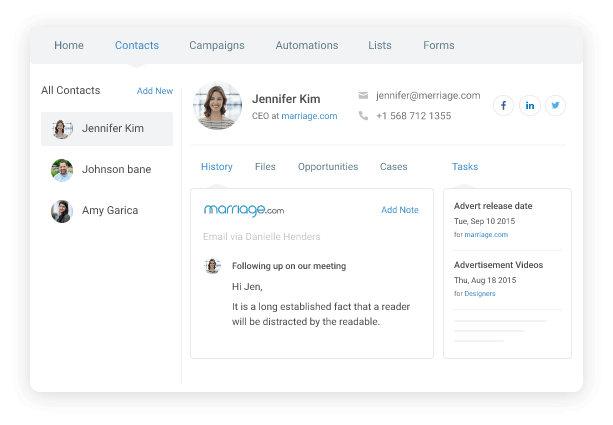Click the Jennifer Kim name heading
613x425 pixels.
tap(286, 99)
